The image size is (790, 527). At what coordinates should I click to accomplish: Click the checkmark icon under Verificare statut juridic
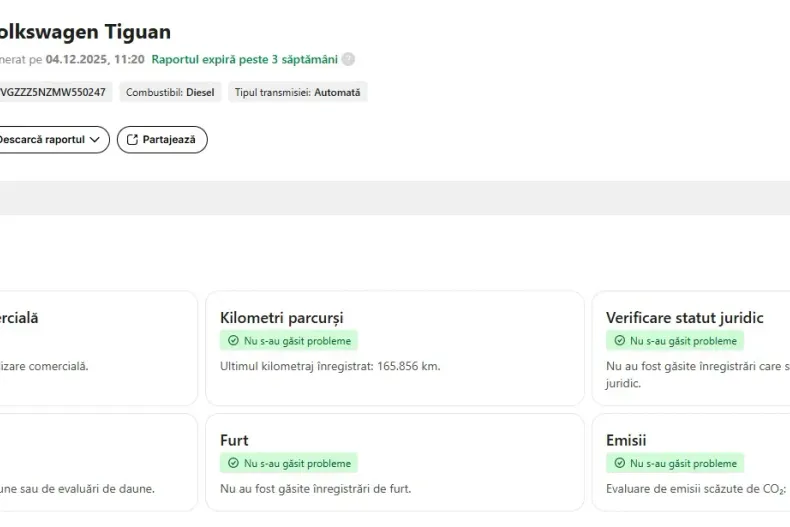pyautogui.click(x=619, y=341)
